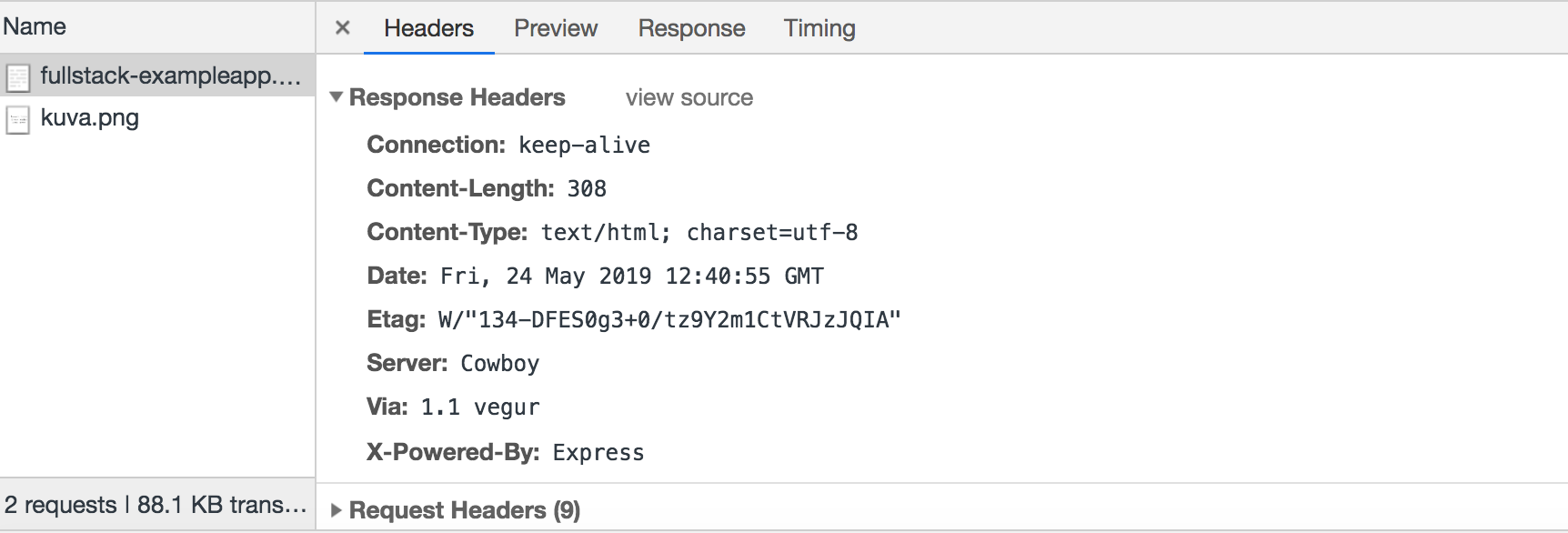Click the Connection keep-alive header value
1568x533 pixels.
(x=584, y=145)
